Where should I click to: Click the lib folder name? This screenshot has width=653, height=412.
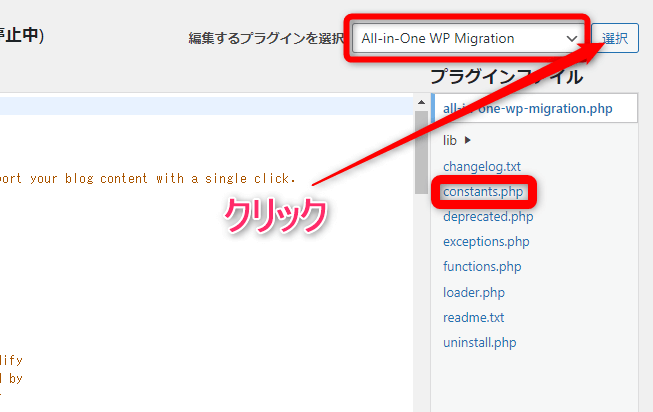450,140
